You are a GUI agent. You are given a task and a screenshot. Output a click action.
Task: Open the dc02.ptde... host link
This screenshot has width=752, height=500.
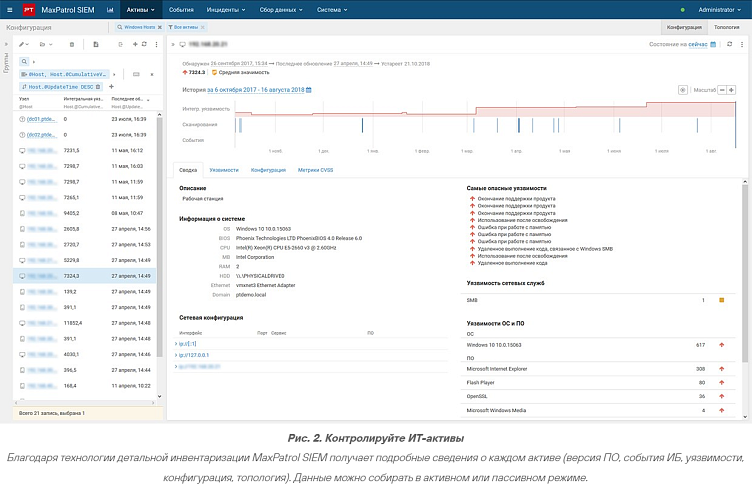[x=41, y=135]
